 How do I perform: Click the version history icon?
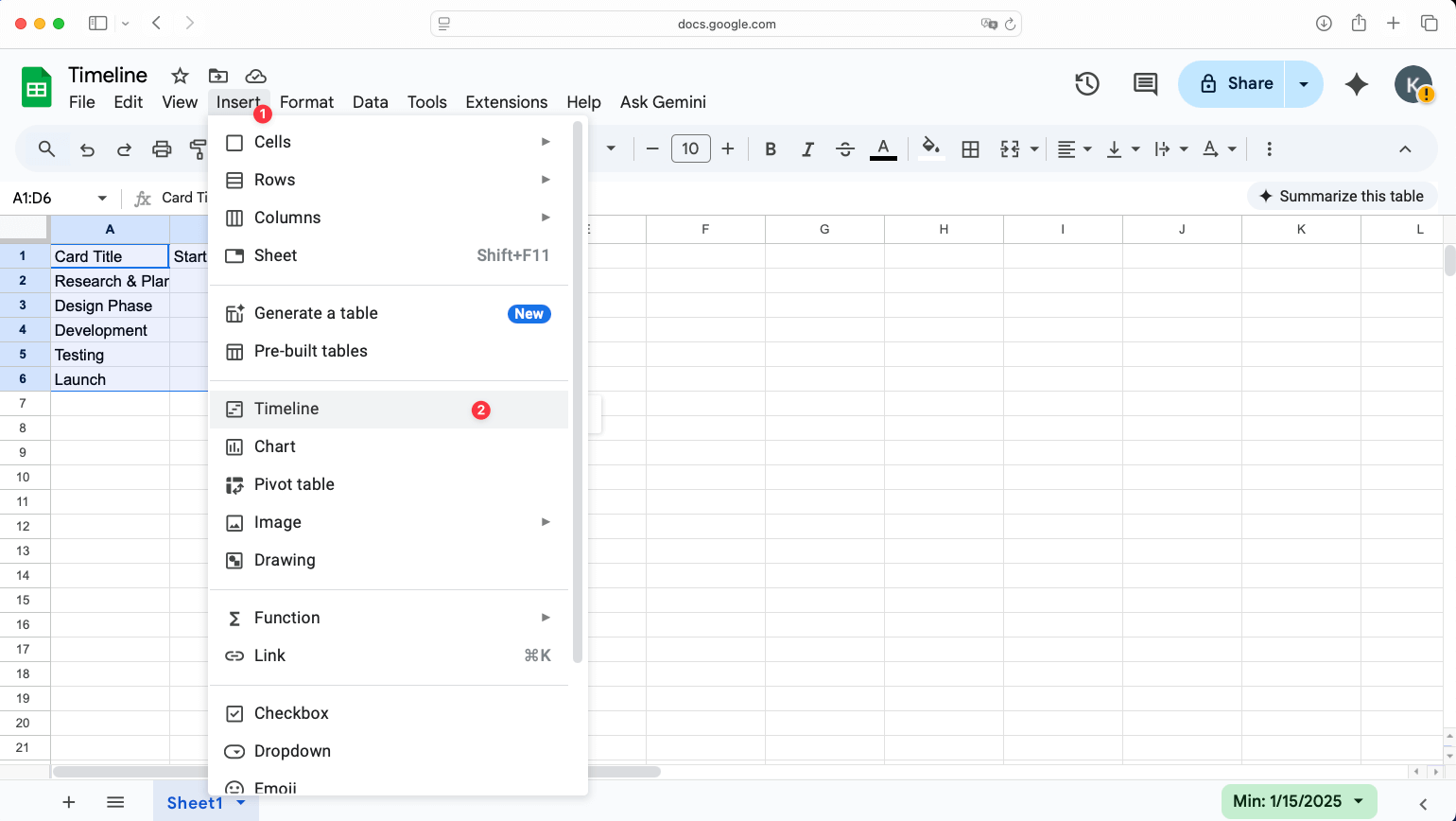click(1086, 84)
